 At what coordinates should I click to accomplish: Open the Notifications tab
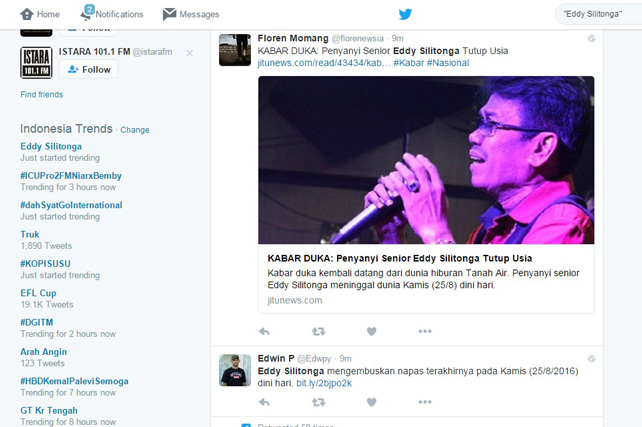(112, 14)
